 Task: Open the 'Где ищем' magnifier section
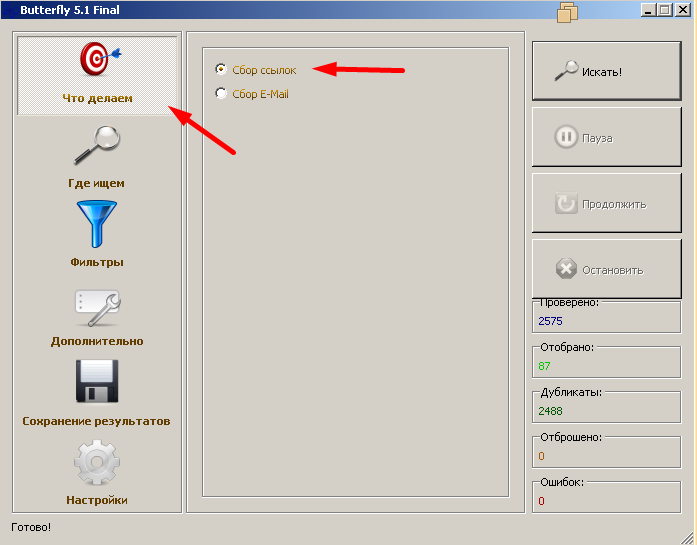[97, 155]
